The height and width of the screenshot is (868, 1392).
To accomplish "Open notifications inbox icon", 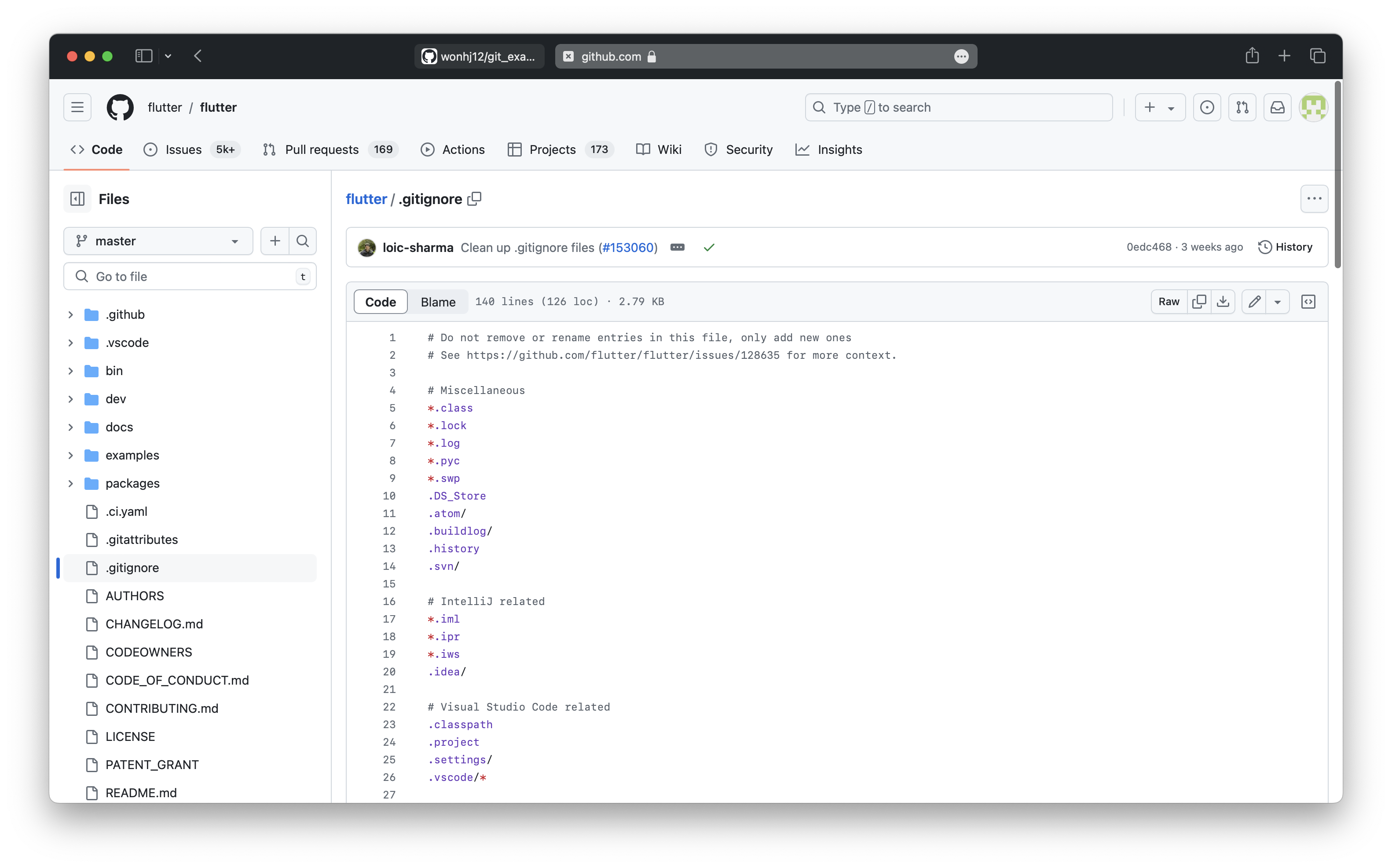I will click(x=1277, y=107).
